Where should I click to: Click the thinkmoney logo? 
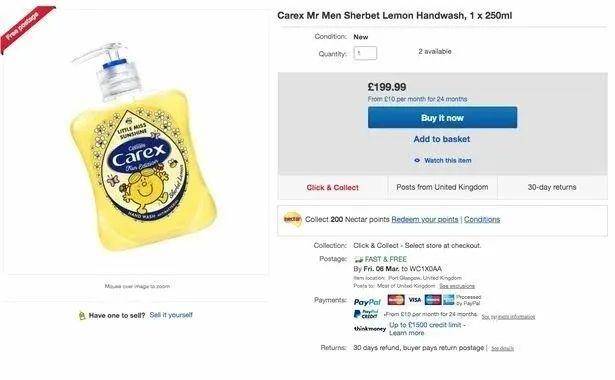tap(369, 329)
